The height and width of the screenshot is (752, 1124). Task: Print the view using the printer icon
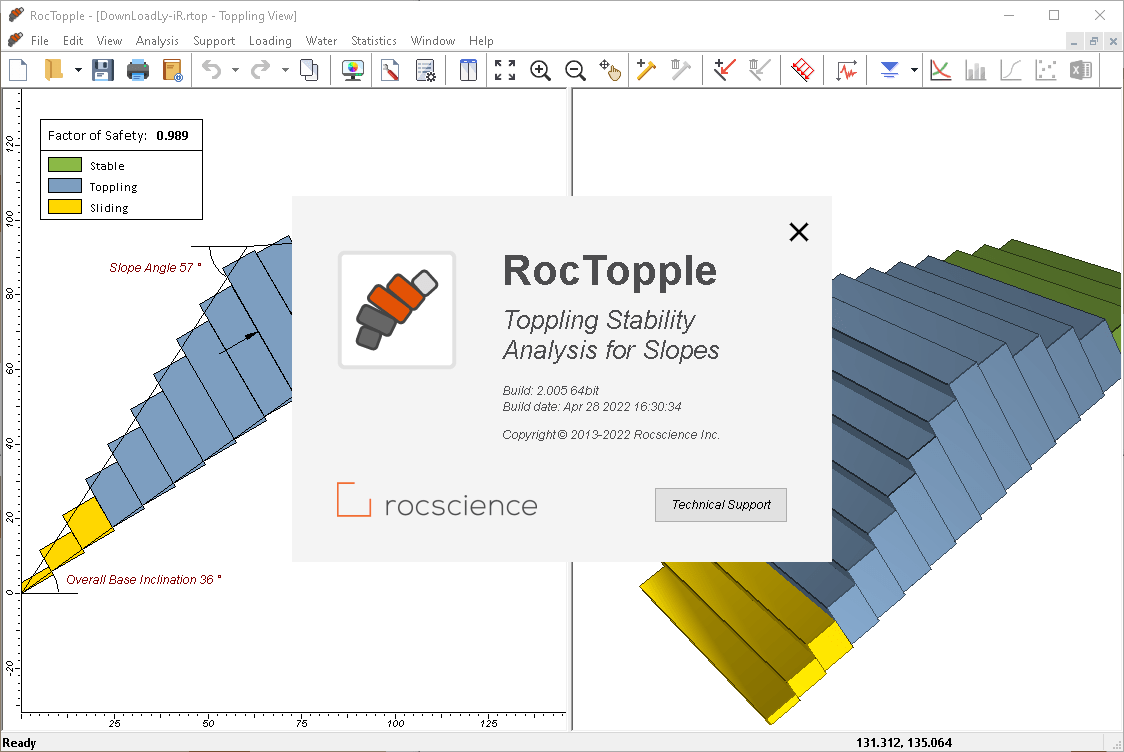click(138, 70)
